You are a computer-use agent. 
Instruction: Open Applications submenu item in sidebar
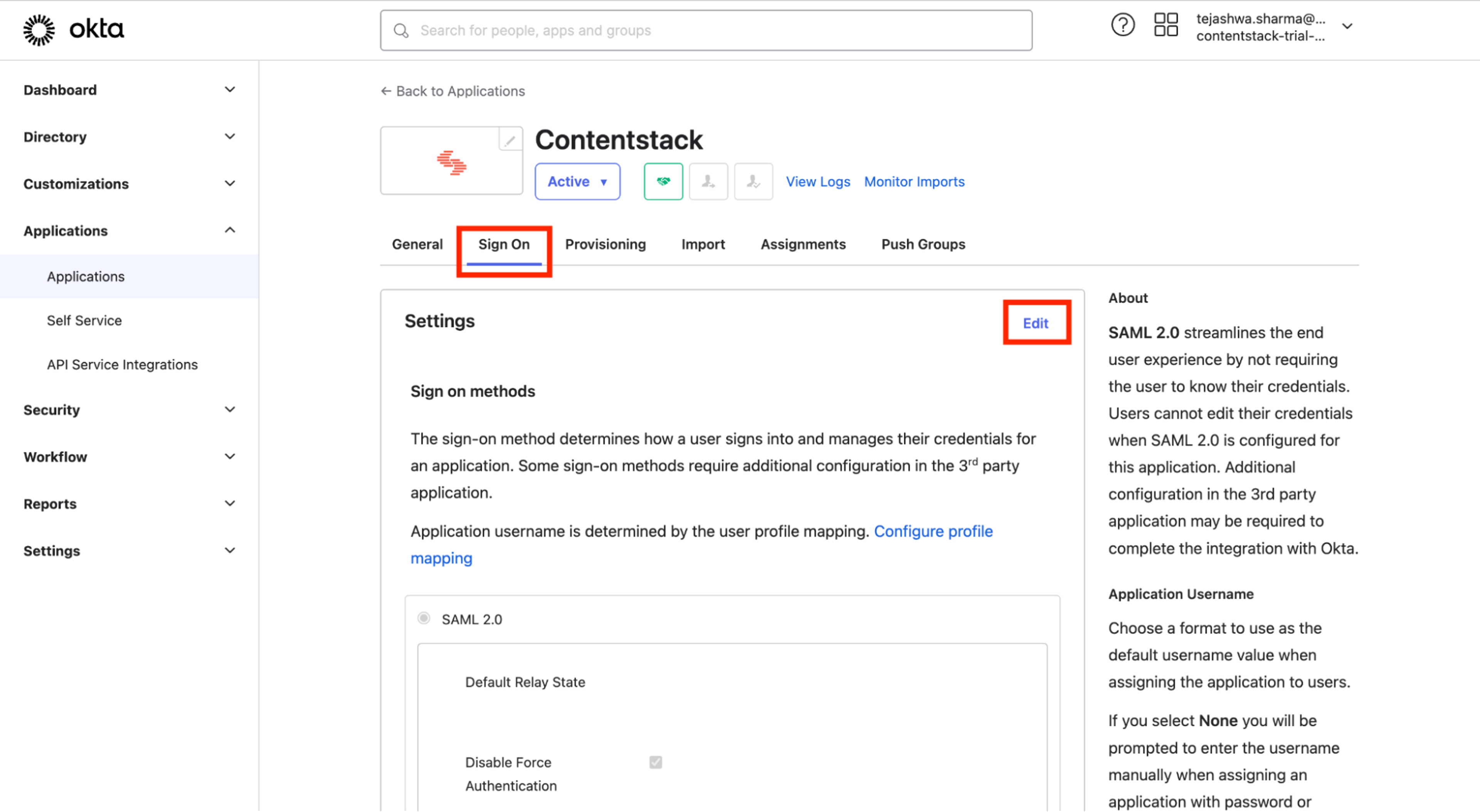(129, 276)
